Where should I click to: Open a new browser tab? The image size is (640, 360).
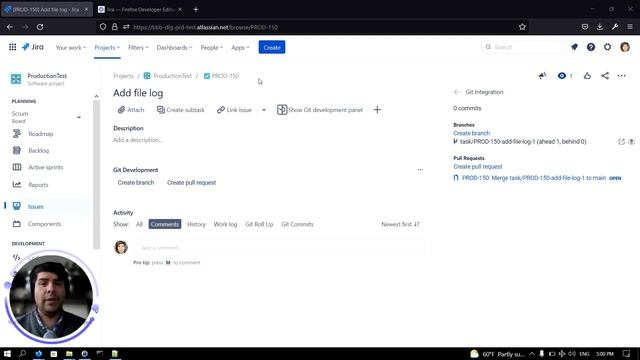196,9
